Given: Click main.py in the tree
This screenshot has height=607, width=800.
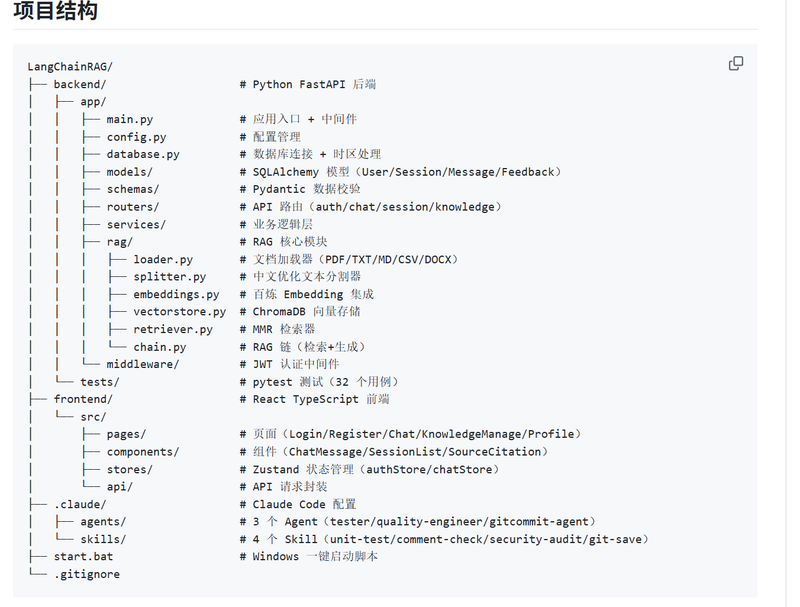Looking at the screenshot, I should tap(130, 119).
